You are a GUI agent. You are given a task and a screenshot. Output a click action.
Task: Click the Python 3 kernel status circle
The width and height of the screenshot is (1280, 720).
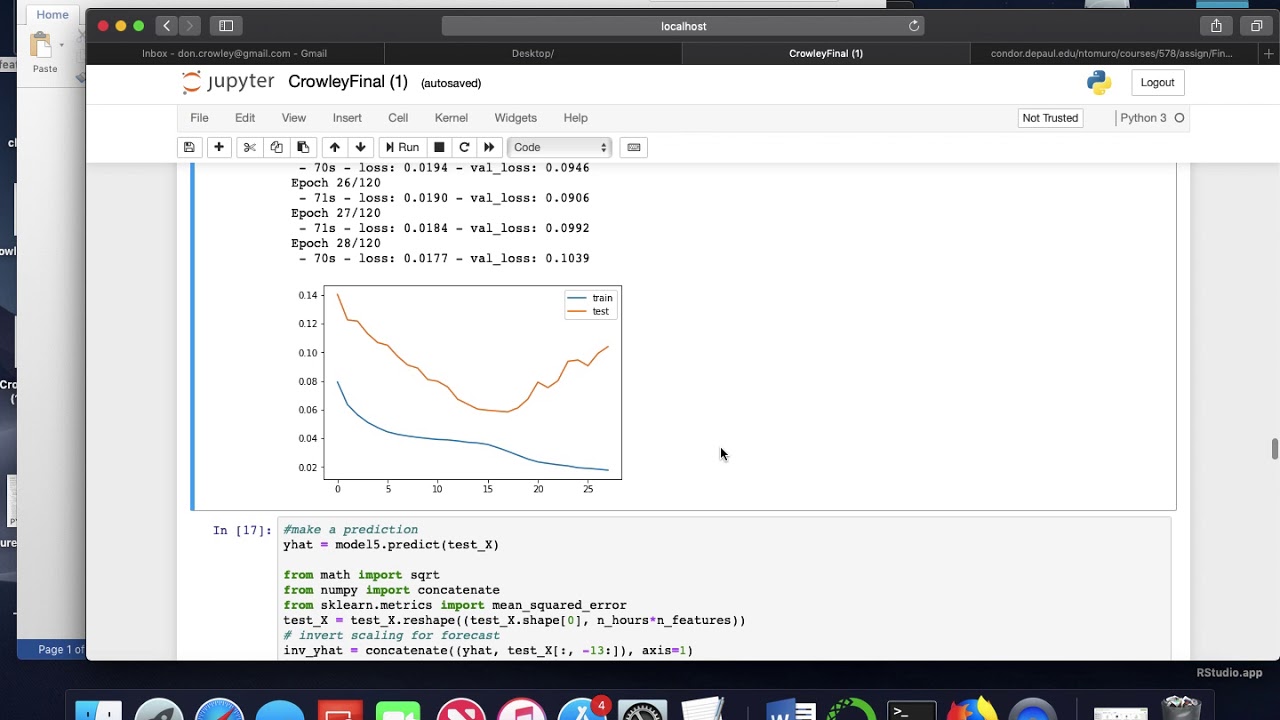pyautogui.click(x=1179, y=118)
